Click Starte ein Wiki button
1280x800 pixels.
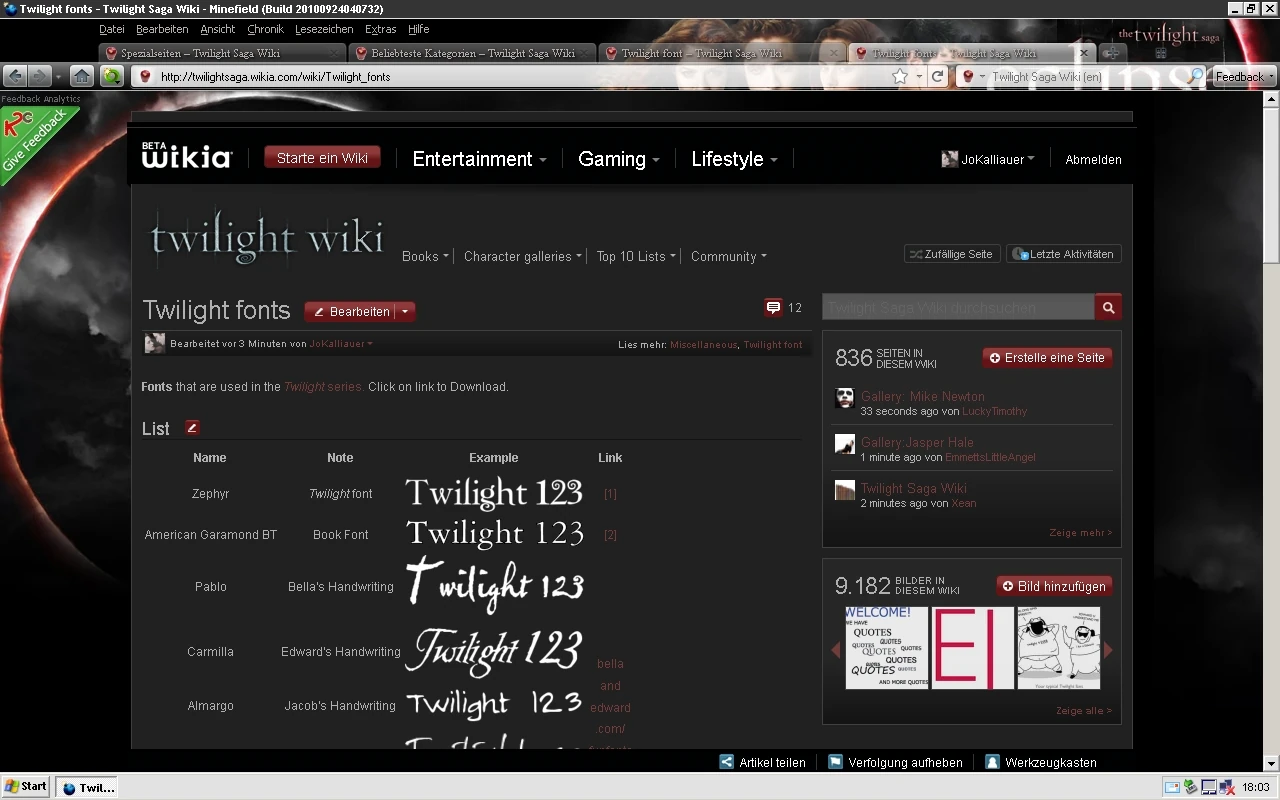tap(322, 158)
